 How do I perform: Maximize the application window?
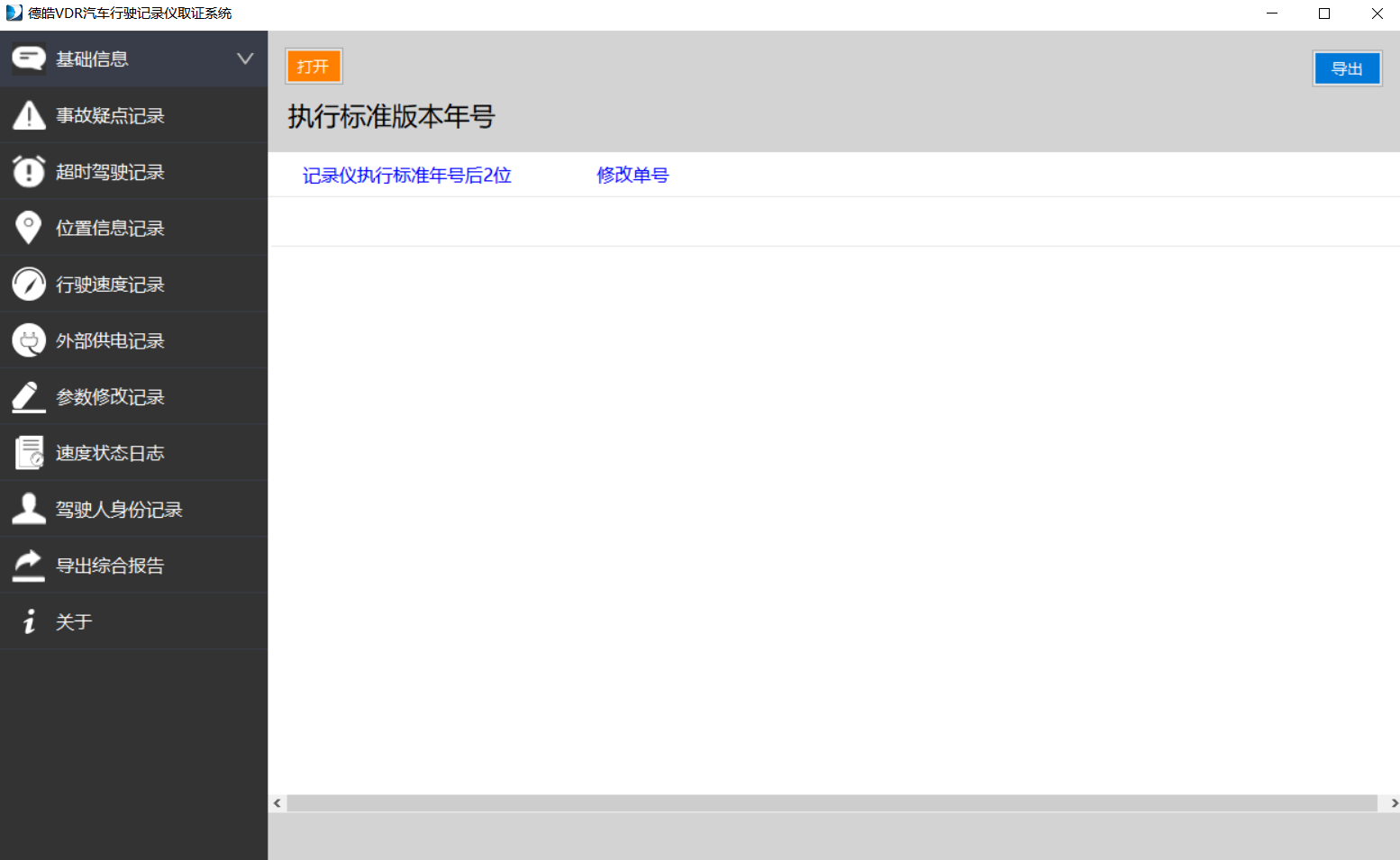(1324, 13)
